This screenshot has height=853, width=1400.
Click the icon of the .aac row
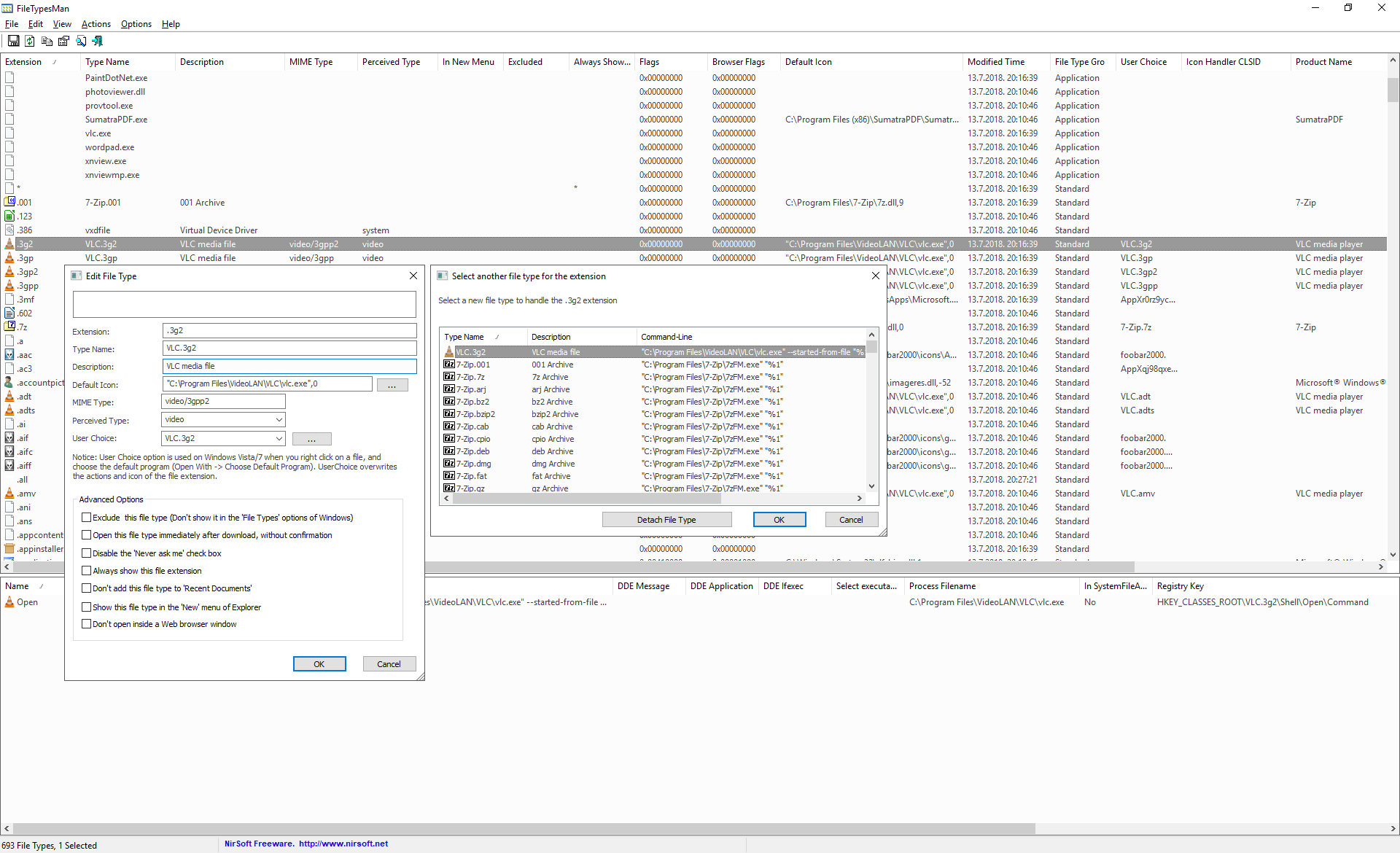coord(9,355)
